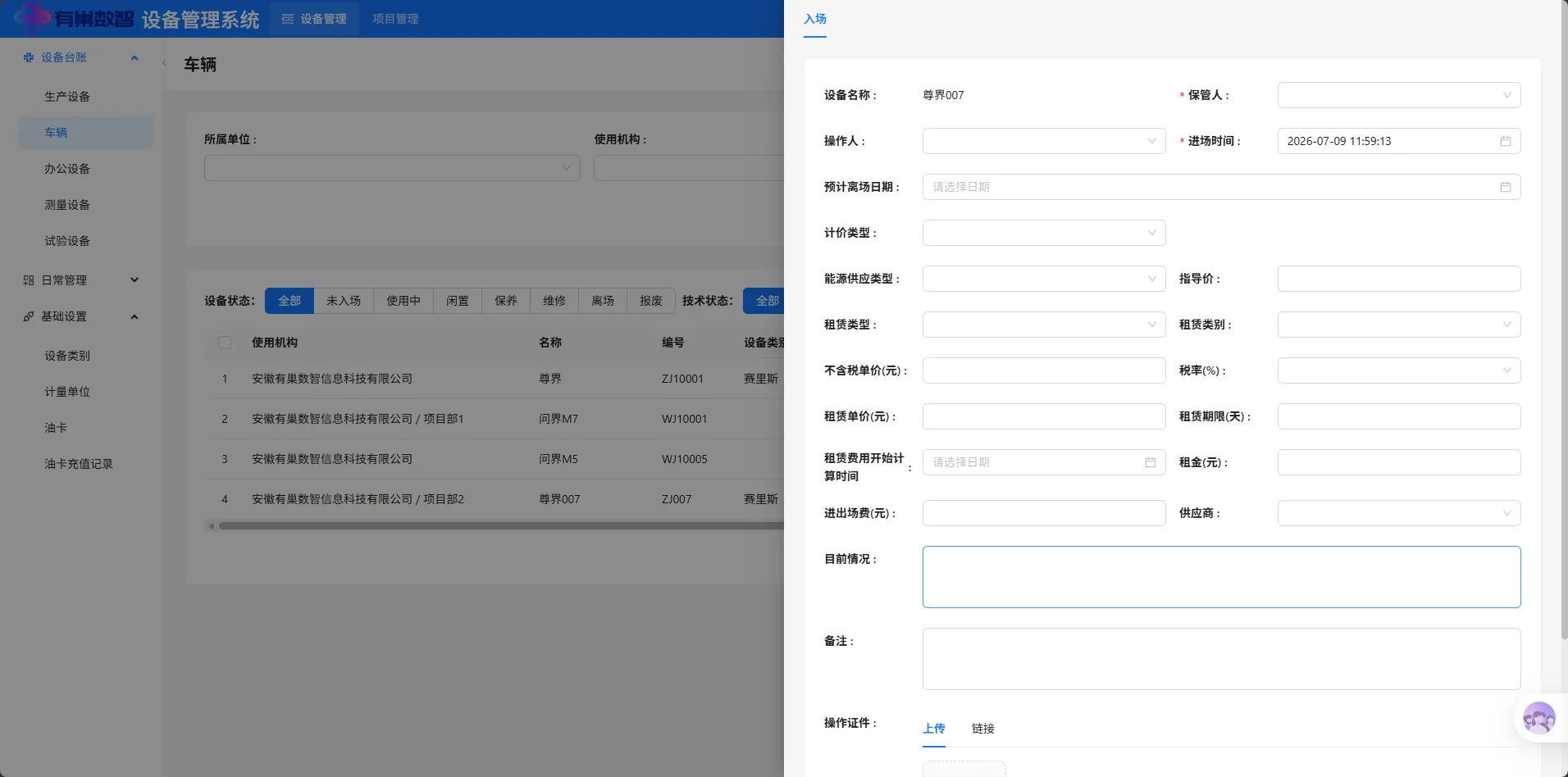Screen dimensions: 1568x777
Task: Click the sidebar collapse arrow
Action: pos(164,62)
